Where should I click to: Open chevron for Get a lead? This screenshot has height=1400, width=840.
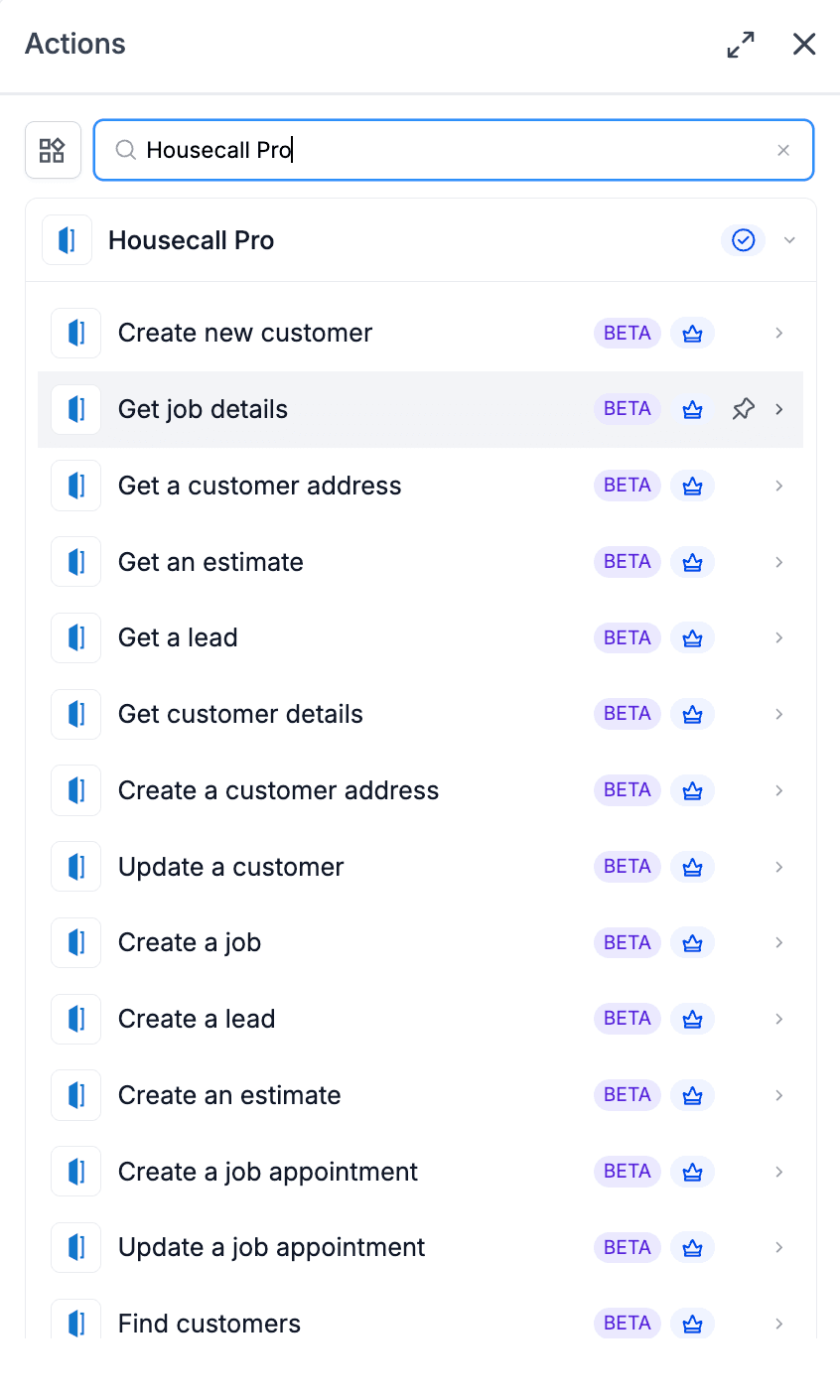[779, 637]
